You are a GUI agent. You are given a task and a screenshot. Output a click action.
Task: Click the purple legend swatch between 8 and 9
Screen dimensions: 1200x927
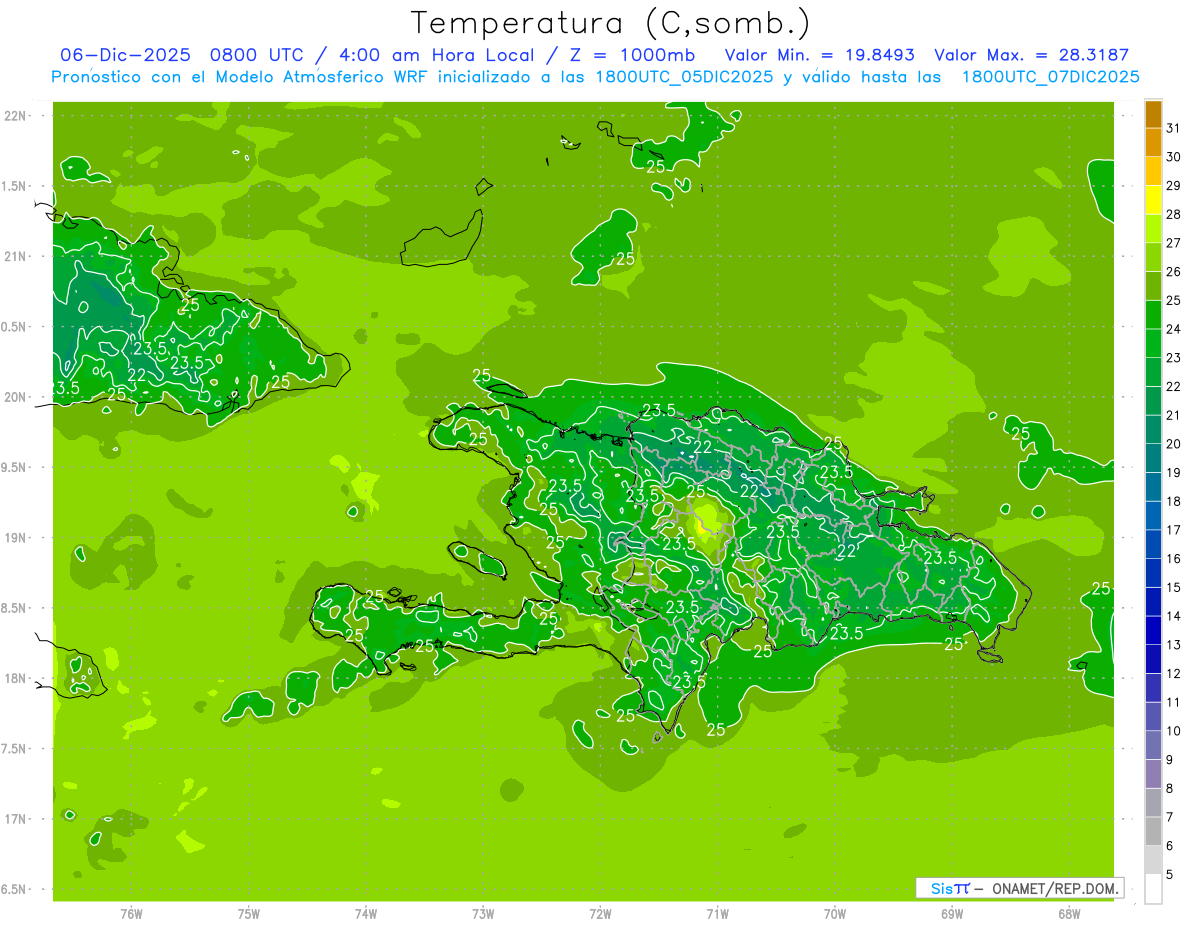1153,774
